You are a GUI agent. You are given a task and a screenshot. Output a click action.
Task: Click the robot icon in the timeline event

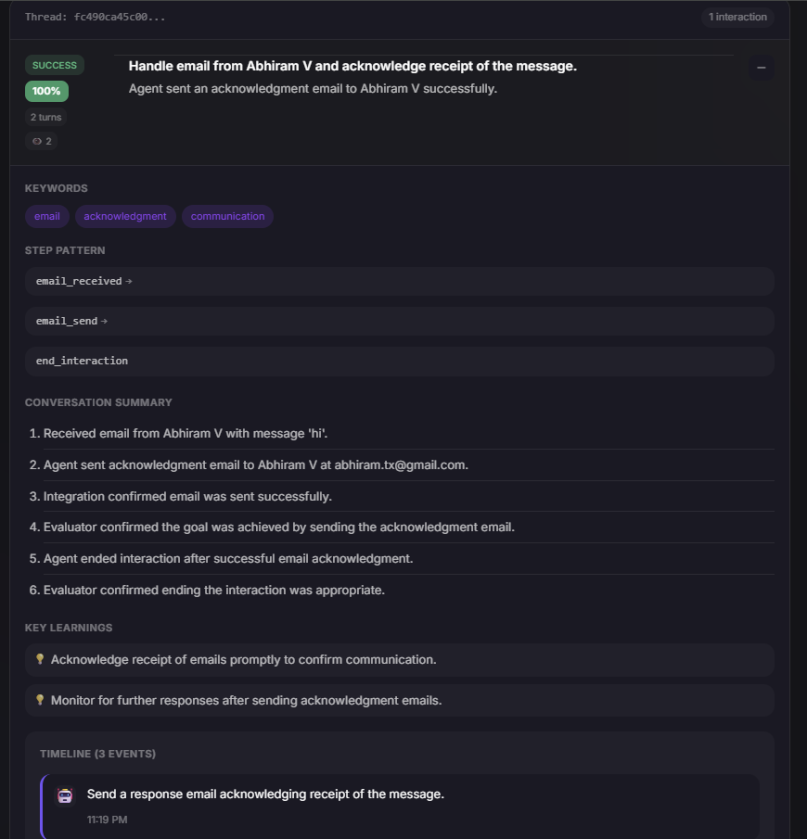click(x=65, y=794)
